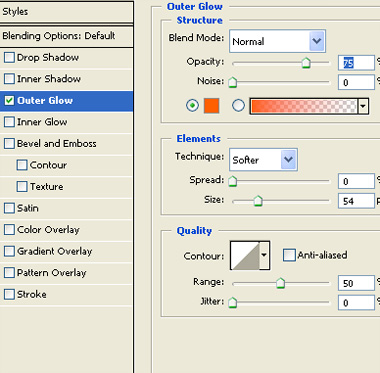Click the orange glow color swatch
The height and width of the screenshot is (373, 380).
[x=211, y=106]
